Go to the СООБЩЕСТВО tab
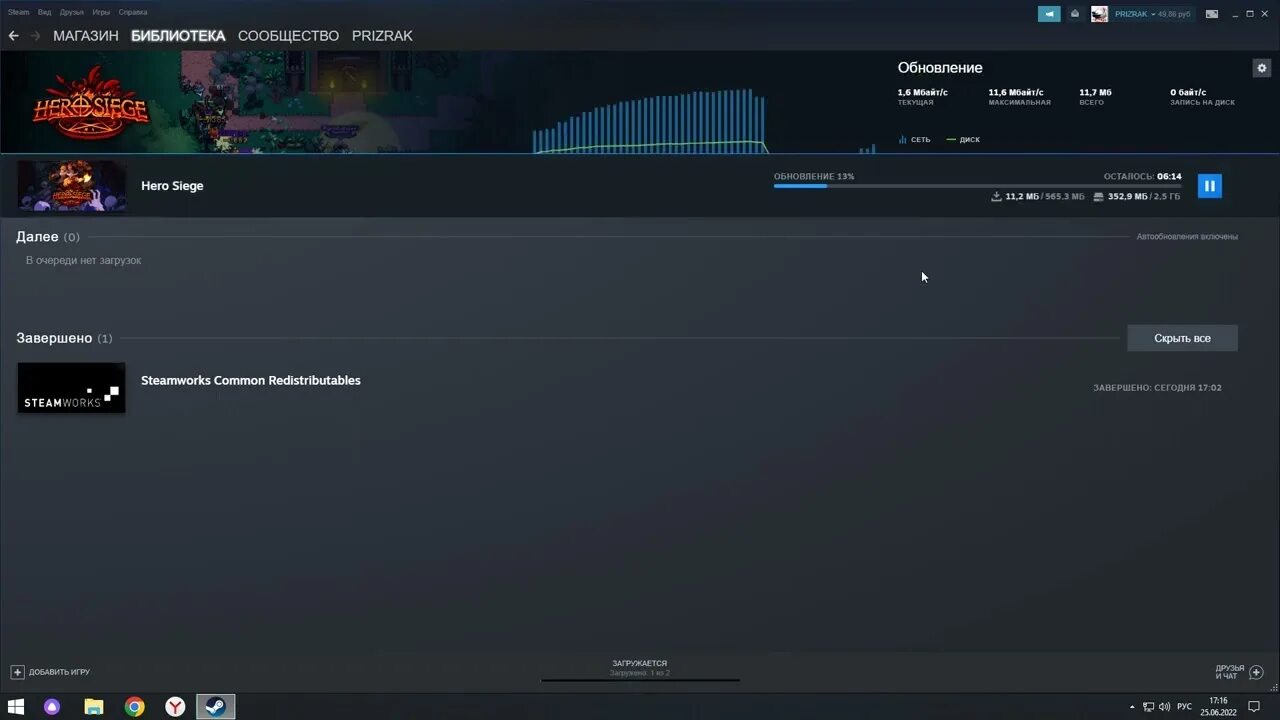 pyautogui.click(x=288, y=36)
